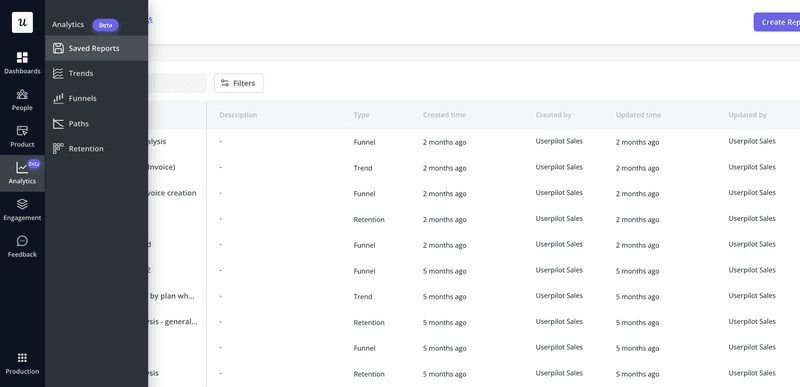Select Saved Reports menu item
Viewport: 800px width, 387px height.
point(96,48)
